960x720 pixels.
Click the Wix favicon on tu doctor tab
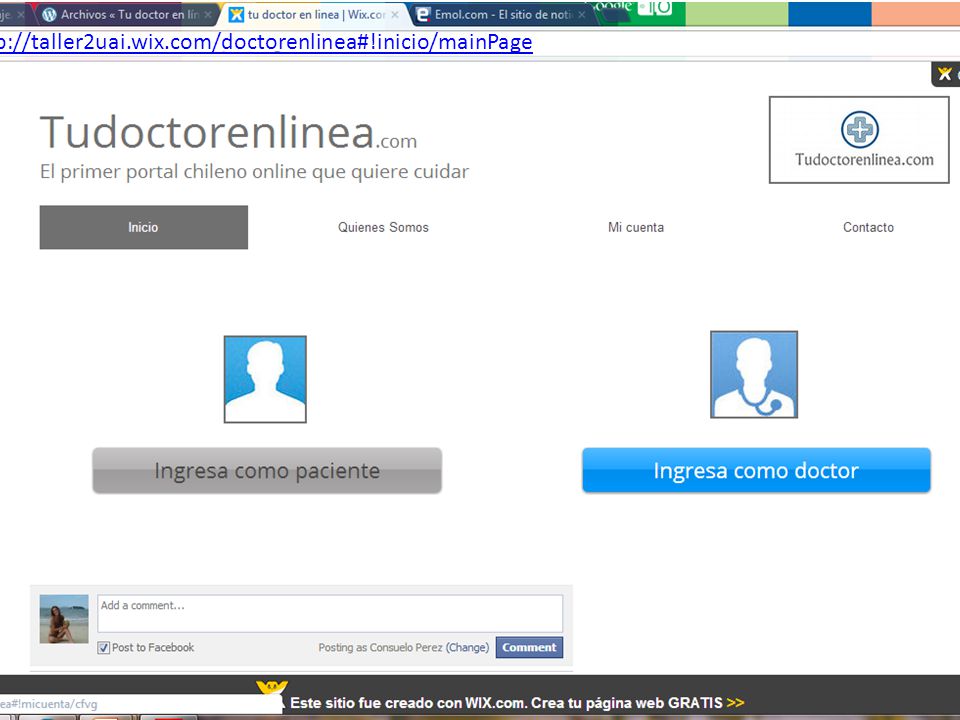point(236,15)
